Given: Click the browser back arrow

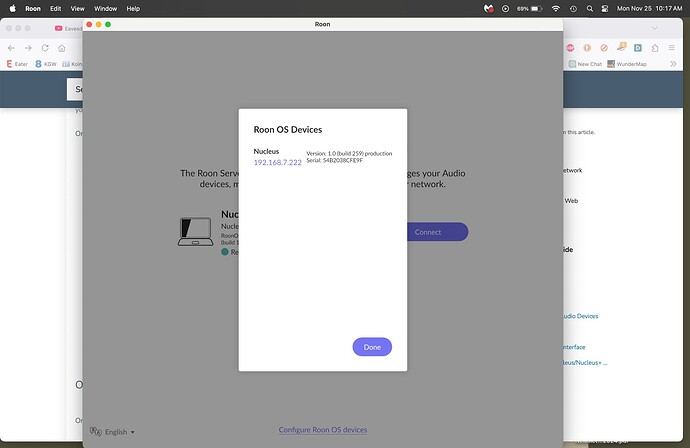Looking at the screenshot, I should click(x=11, y=48).
